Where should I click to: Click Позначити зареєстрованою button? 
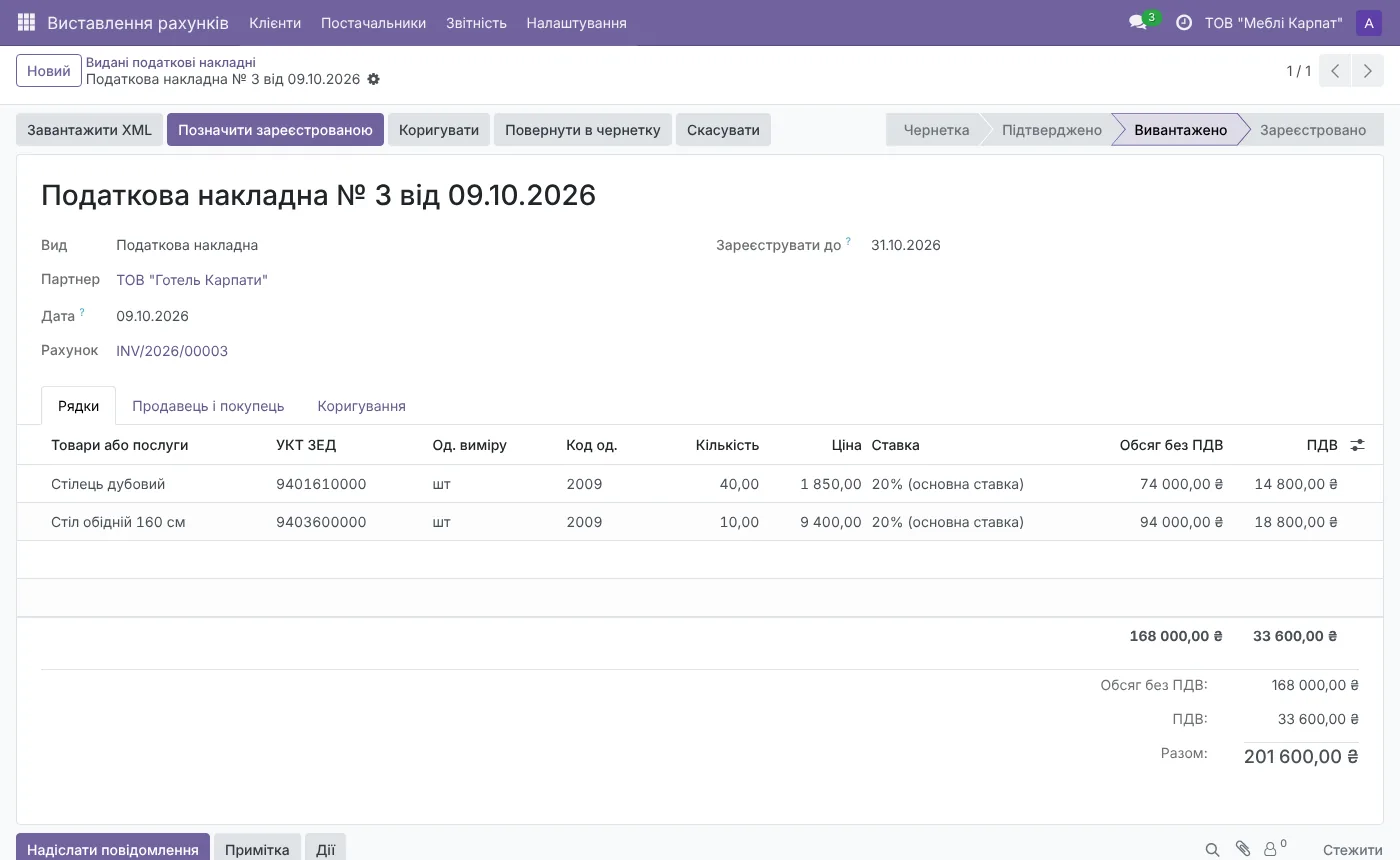[x=275, y=130]
